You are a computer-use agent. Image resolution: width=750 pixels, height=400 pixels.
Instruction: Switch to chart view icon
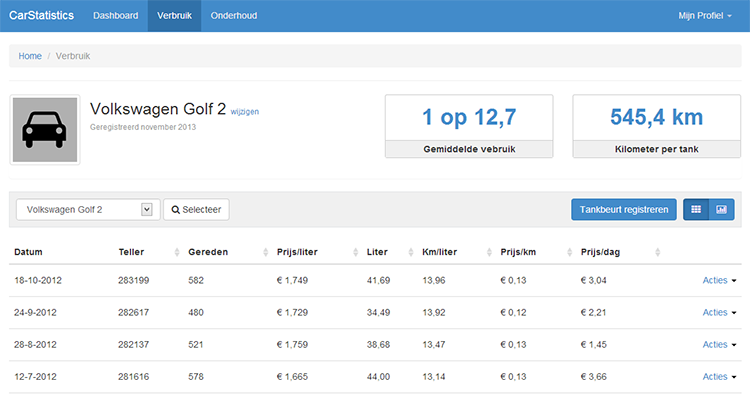(722, 210)
